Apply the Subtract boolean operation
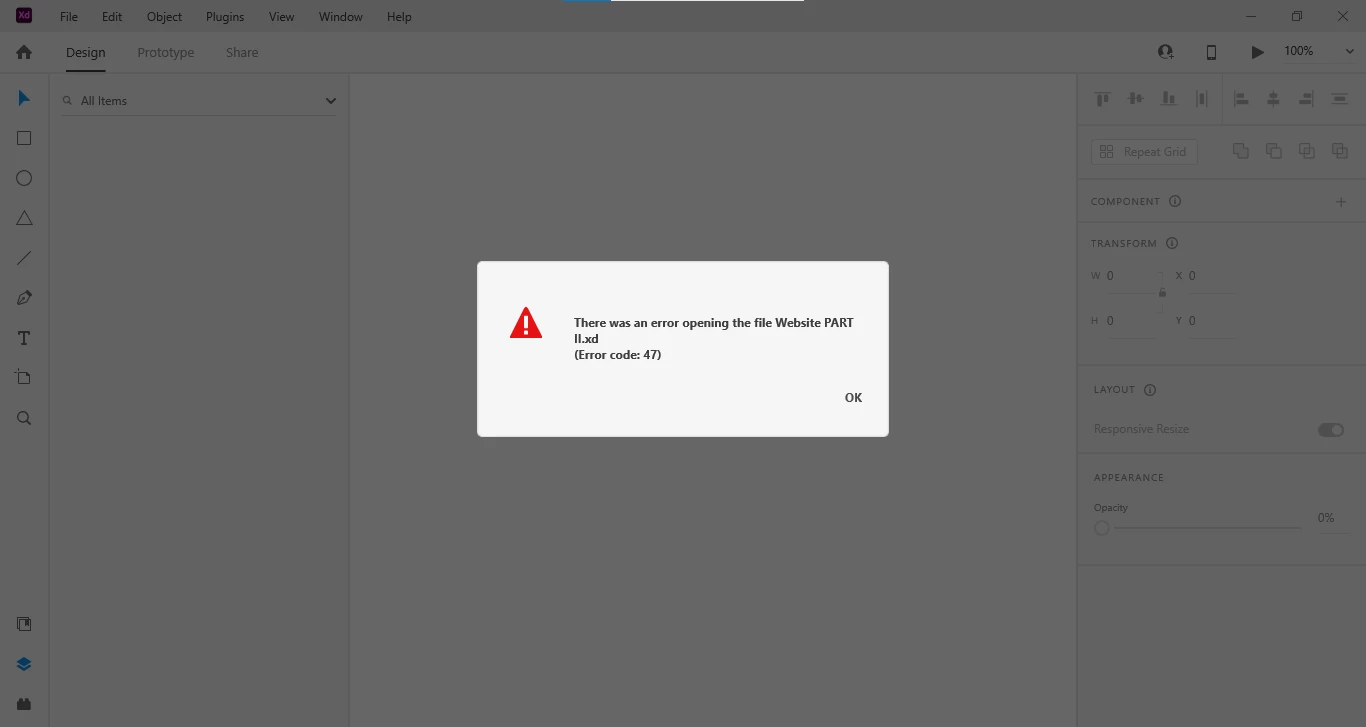This screenshot has width=1366, height=727. coord(1273,151)
